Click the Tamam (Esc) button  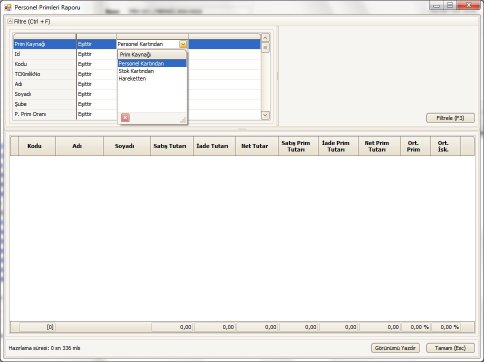click(x=450, y=348)
